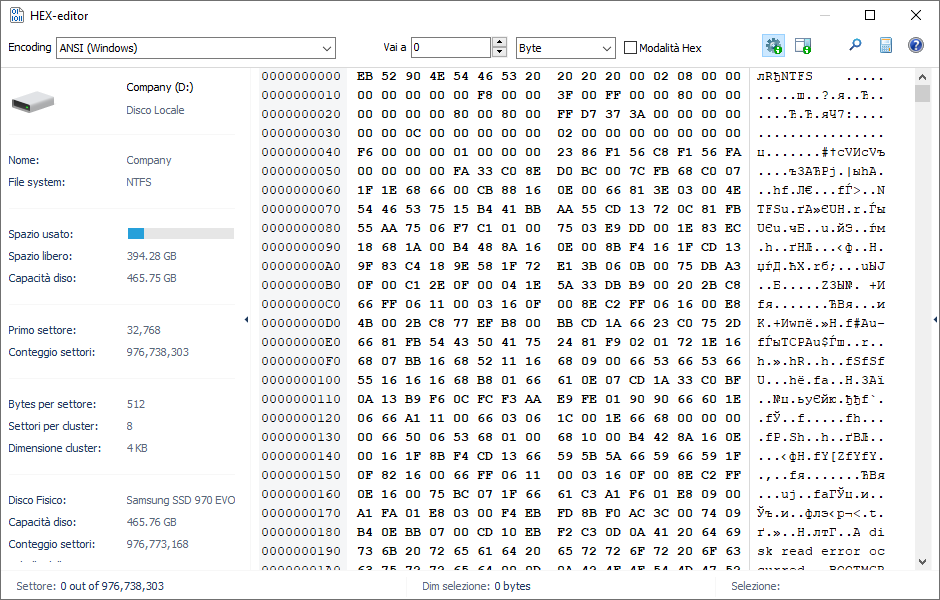Click the right edge panel arrow

935,319
